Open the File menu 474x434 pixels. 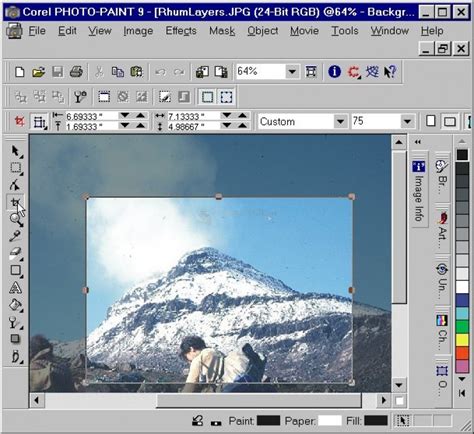(37, 31)
